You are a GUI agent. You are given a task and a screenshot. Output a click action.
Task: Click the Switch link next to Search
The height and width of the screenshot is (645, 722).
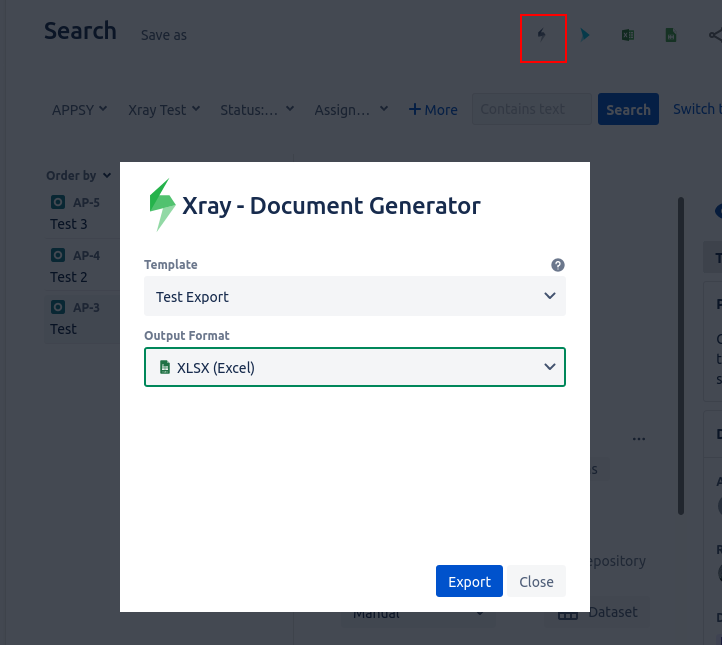[x=697, y=109]
